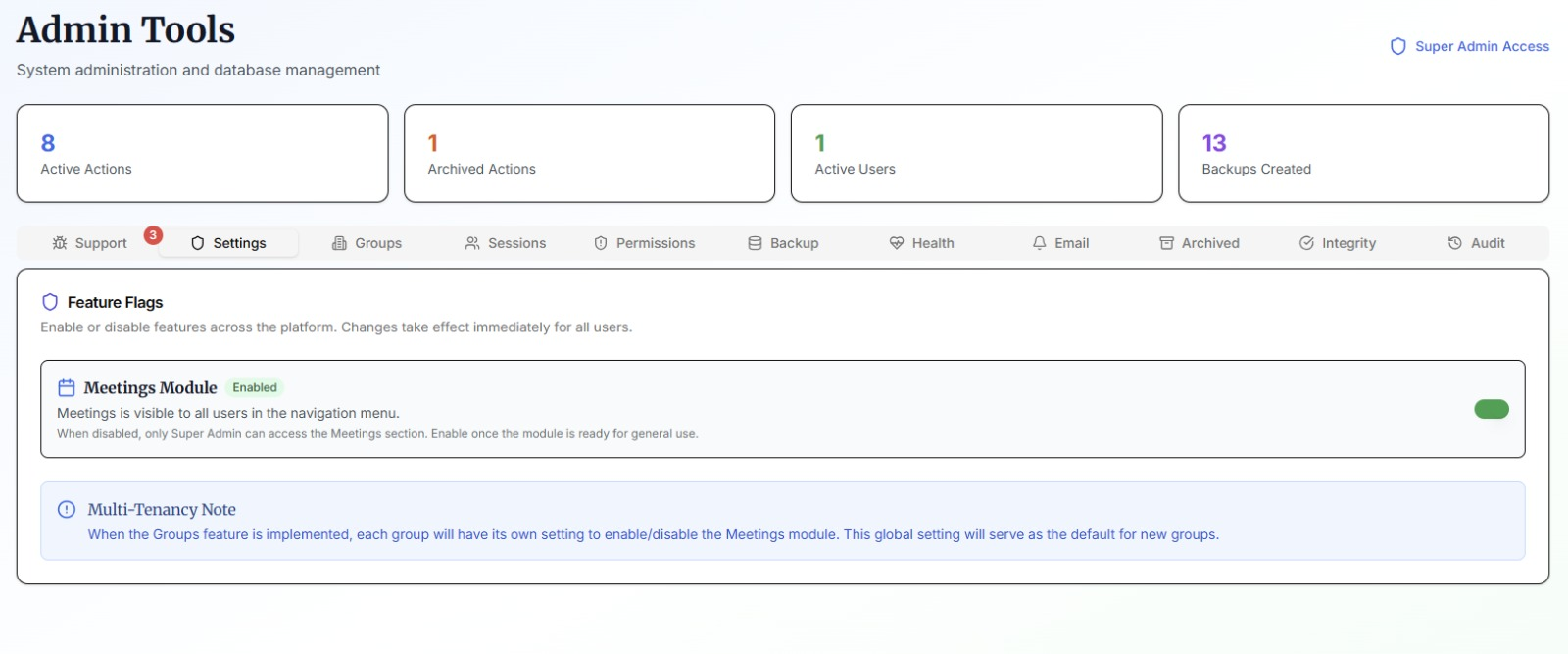Viewport: 1568px width, 654px height.
Task: Click the 13 Backups Created card
Action: coord(1364,154)
